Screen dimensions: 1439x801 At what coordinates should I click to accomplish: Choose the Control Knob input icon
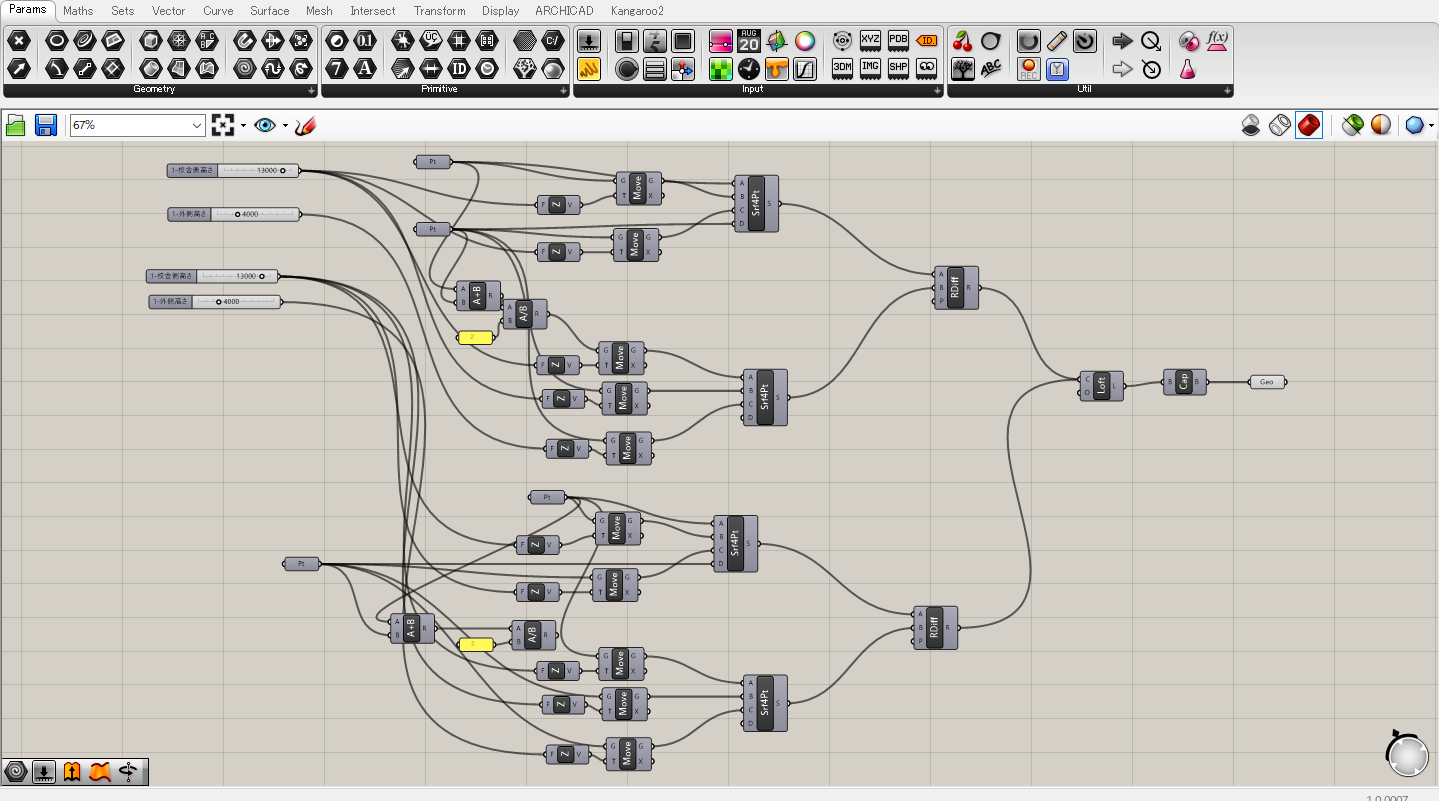click(627, 69)
